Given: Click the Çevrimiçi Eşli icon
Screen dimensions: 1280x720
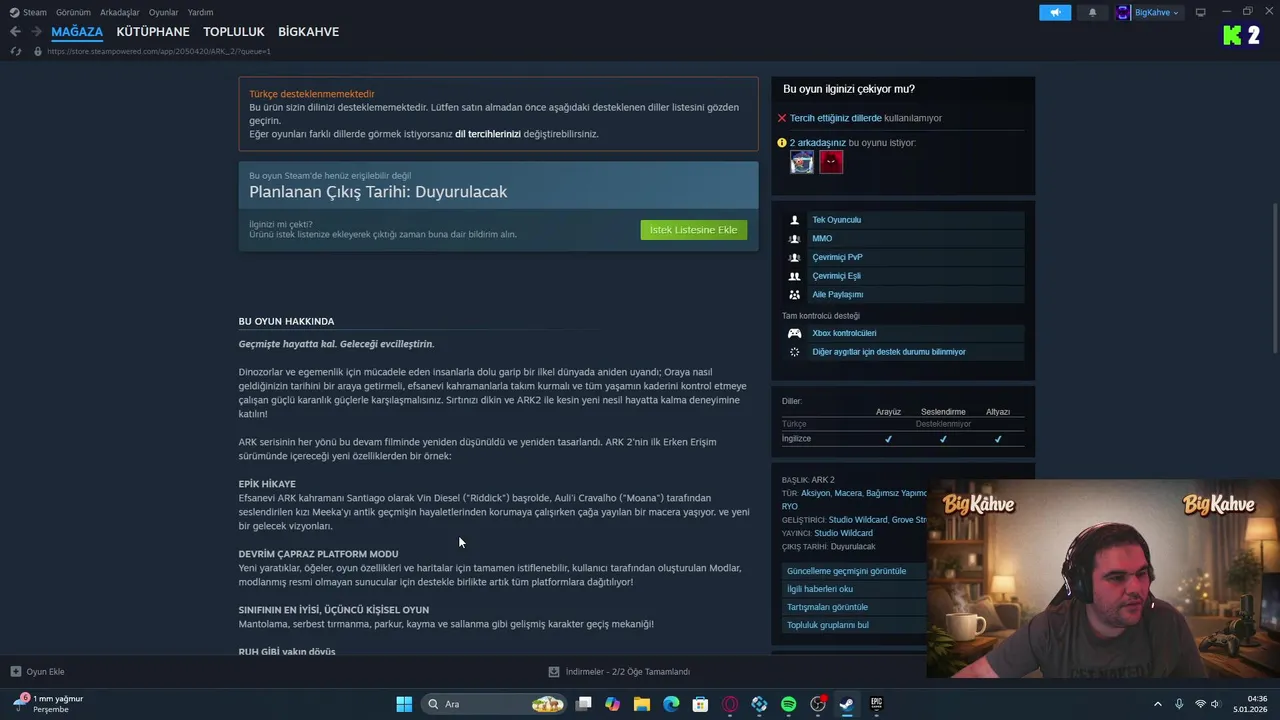Looking at the screenshot, I should point(795,276).
